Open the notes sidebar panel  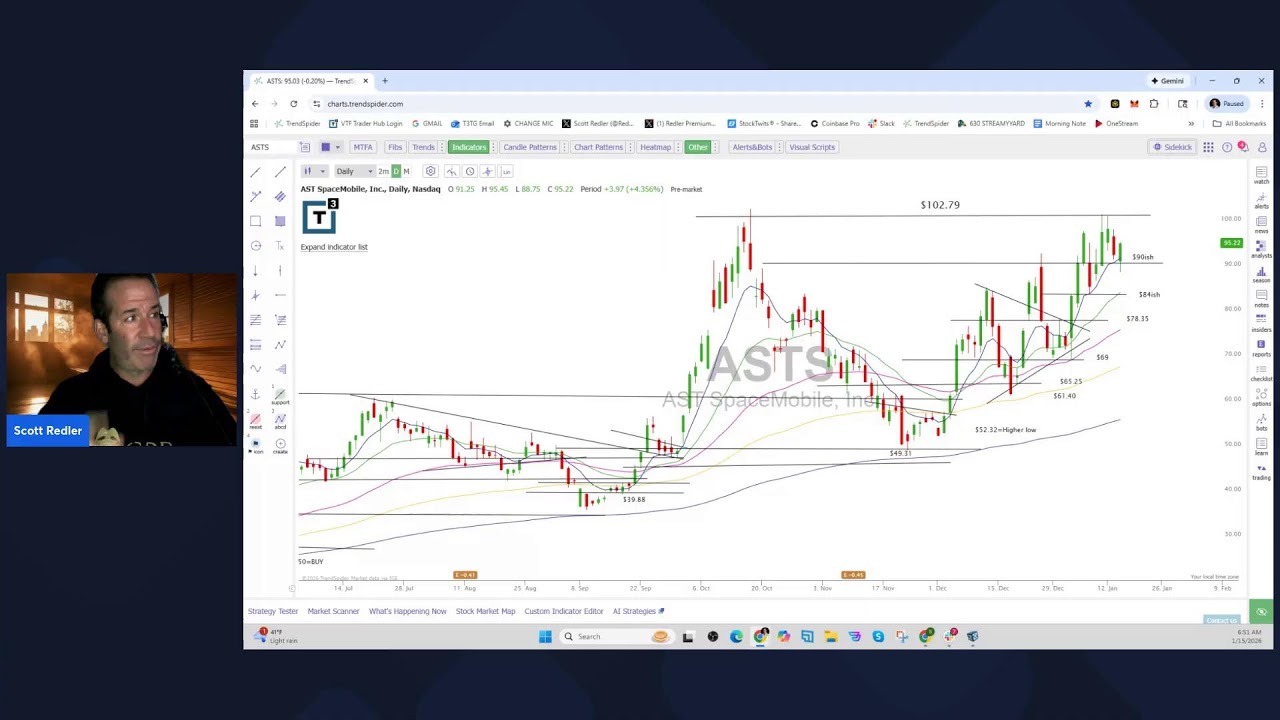[1261, 299]
